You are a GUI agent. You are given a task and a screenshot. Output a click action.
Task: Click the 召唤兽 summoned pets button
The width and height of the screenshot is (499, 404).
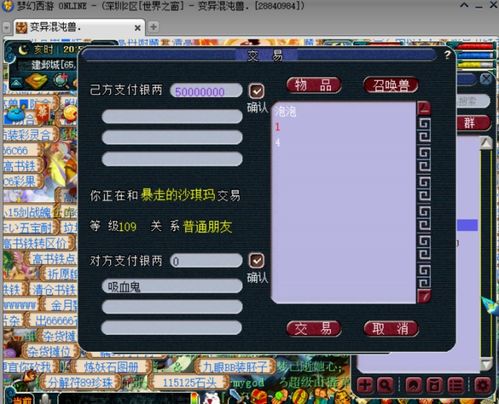pyautogui.click(x=391, y=85)
